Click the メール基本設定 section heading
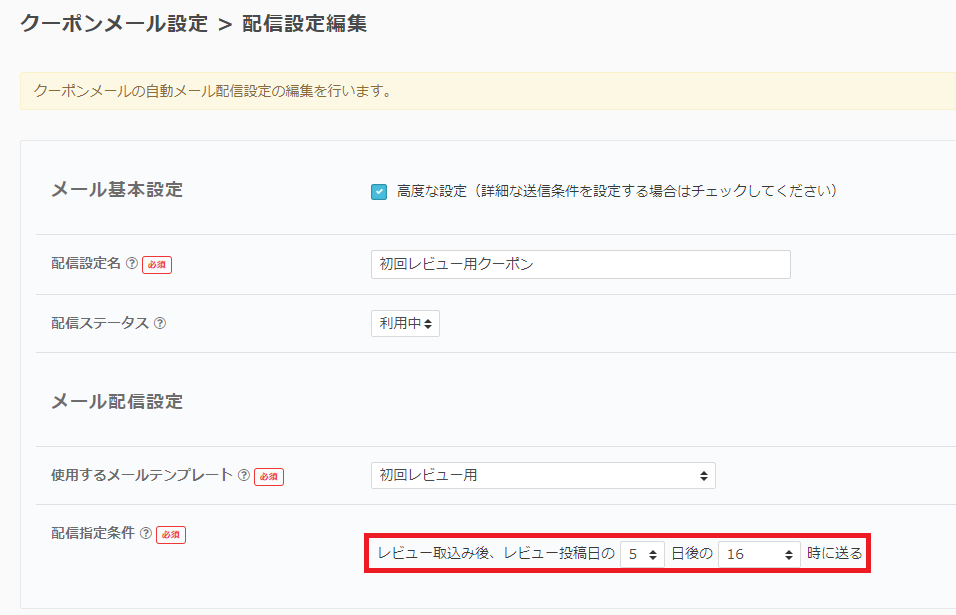The height and width of the screenshot is (615, 956). 117,190
